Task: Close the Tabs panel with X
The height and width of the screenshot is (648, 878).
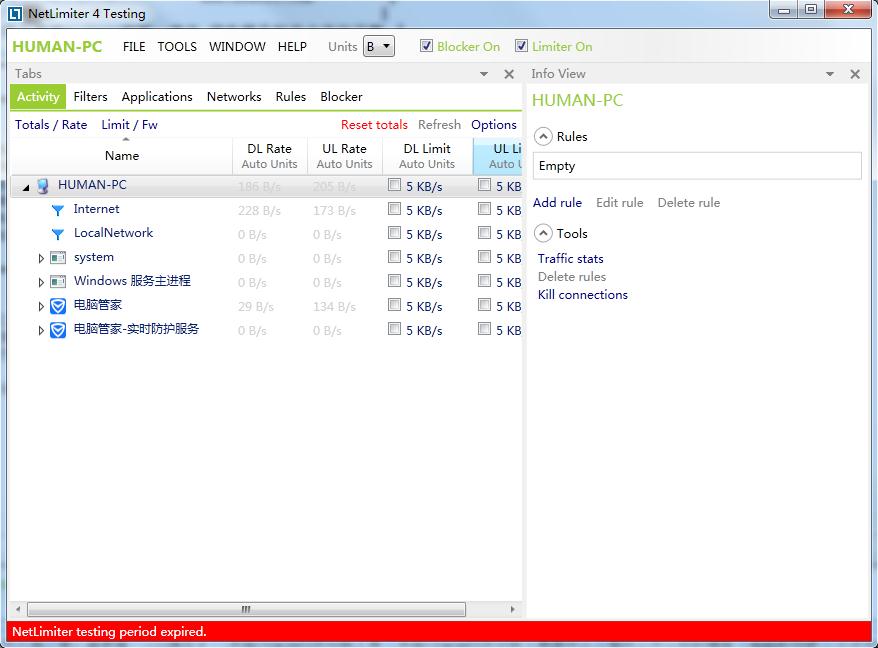Action: click(509, 74)
